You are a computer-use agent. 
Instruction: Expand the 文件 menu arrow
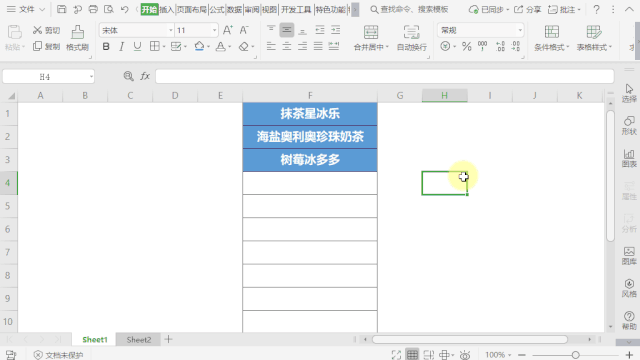pos(42,9)
